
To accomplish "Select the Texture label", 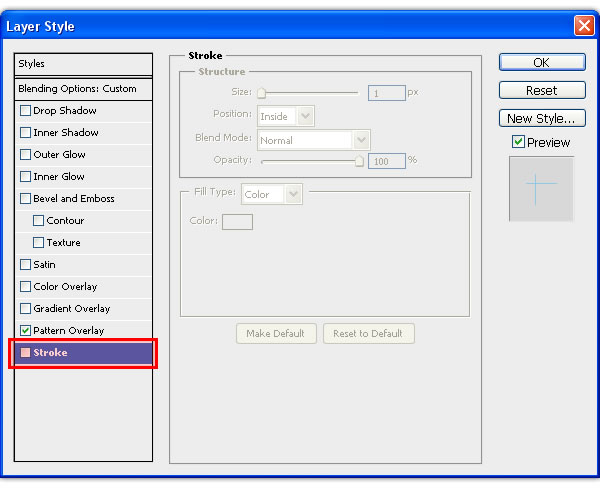I will click(64, 243).
